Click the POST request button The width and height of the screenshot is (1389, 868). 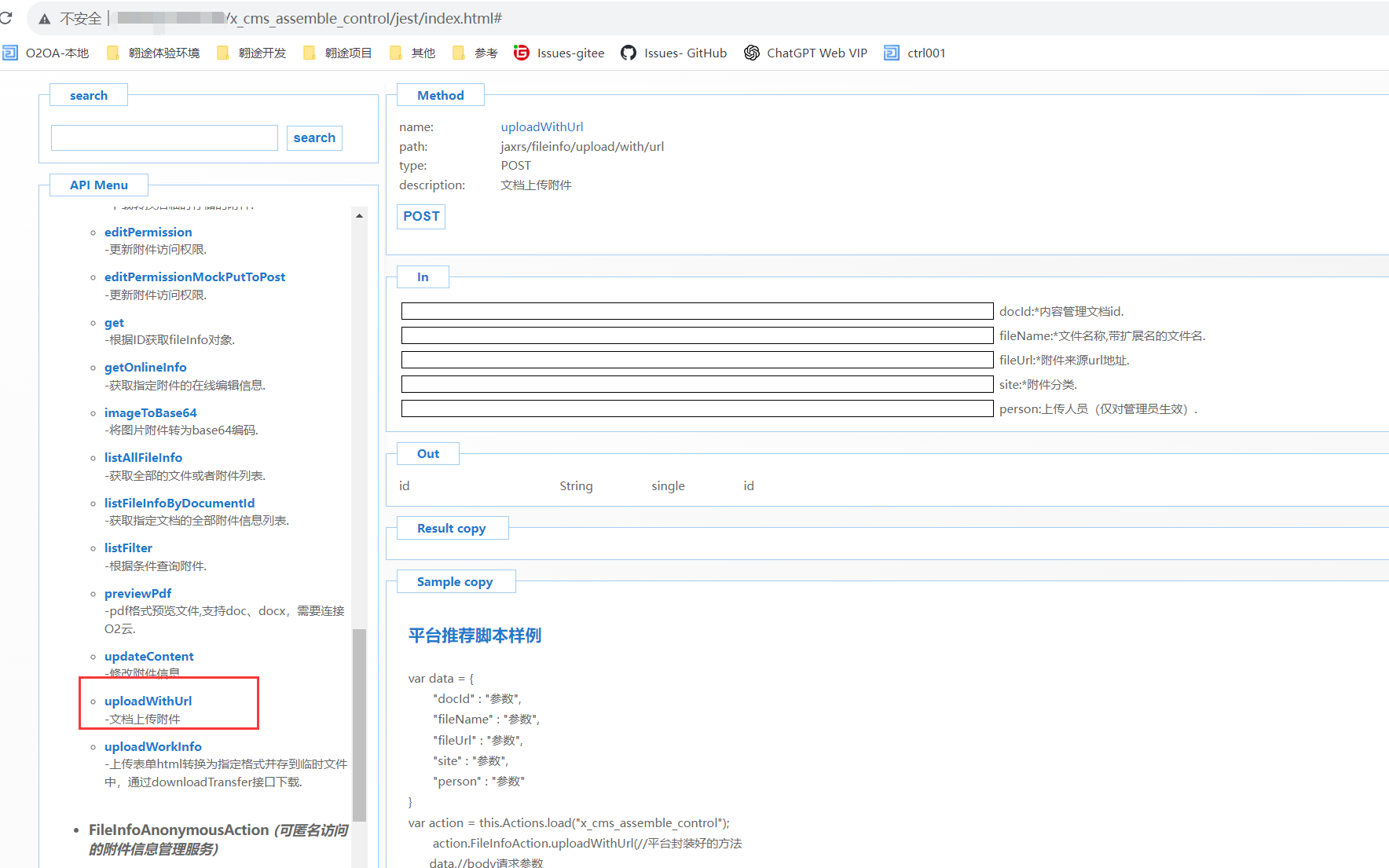tap(421, 216)
